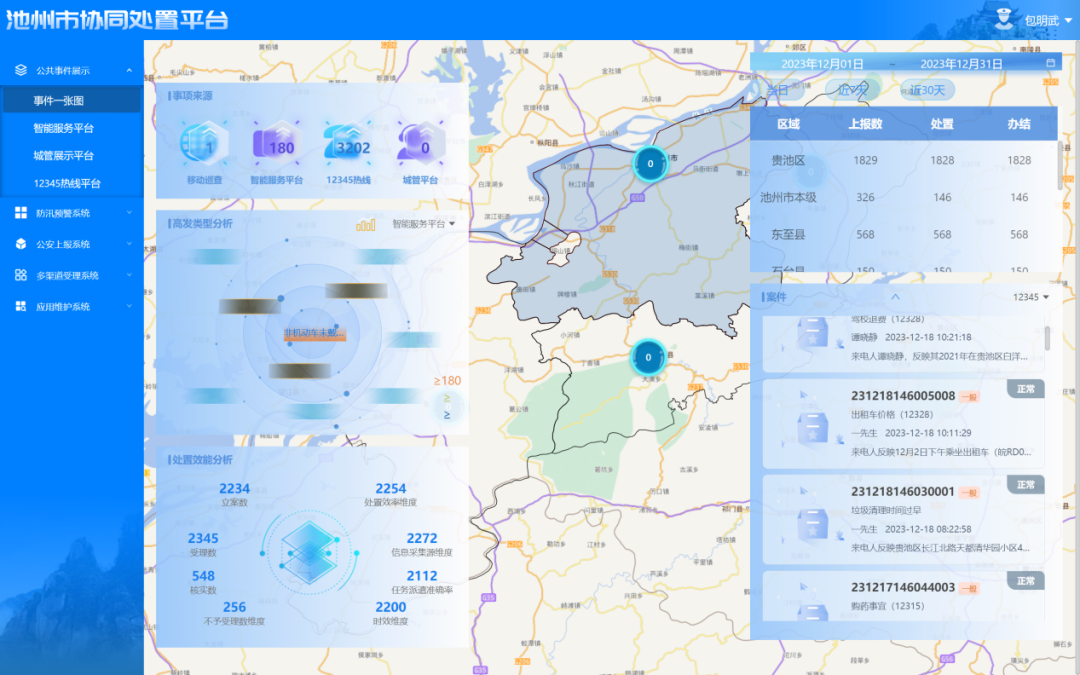This screenshot has width=1080, height=675.
Task: Open the 智能服务平台 dropdown in 高发类型分析
Action: [423, 225]
